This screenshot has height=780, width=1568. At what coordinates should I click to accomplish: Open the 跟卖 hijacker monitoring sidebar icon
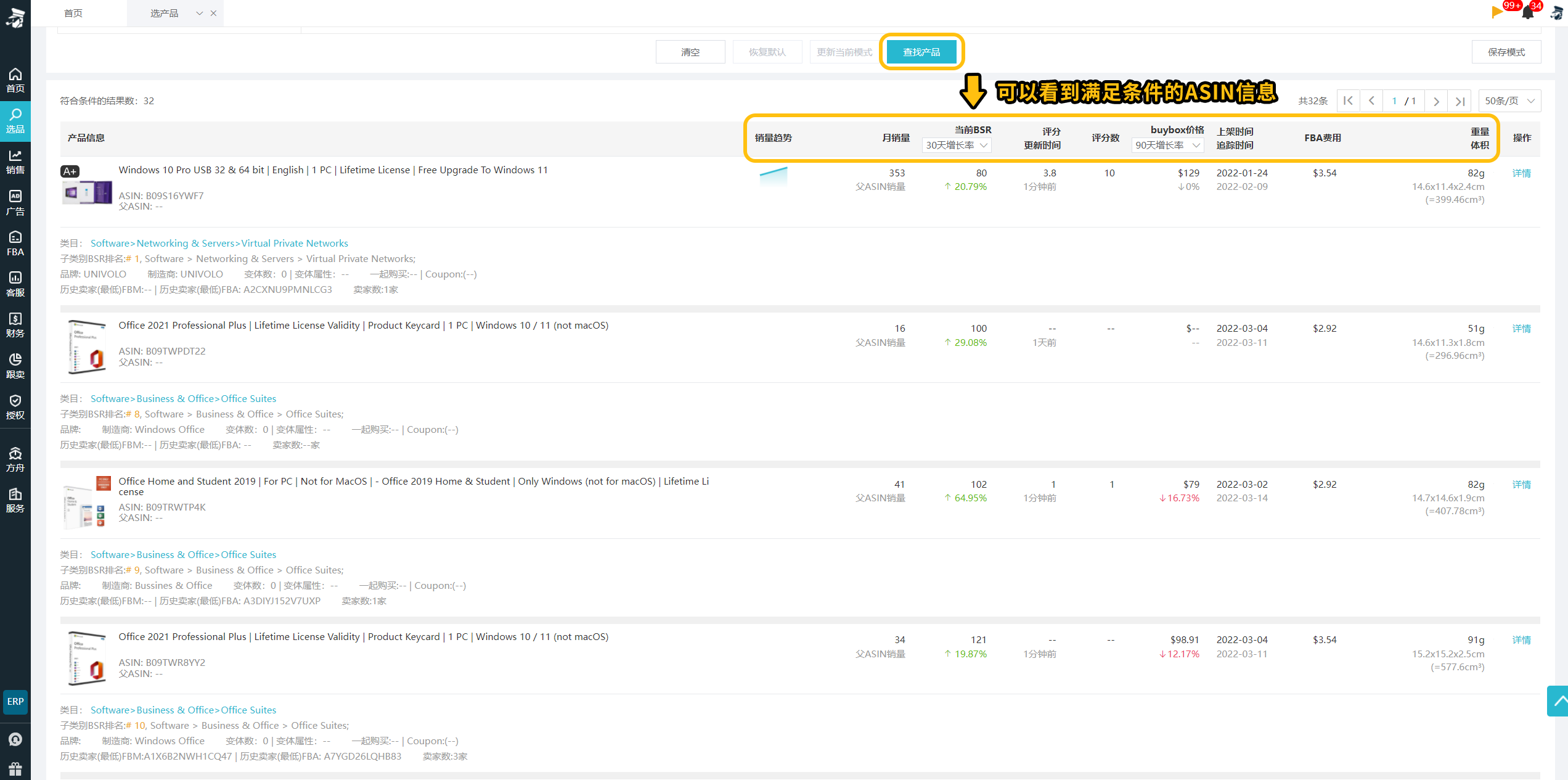[15, 366]
